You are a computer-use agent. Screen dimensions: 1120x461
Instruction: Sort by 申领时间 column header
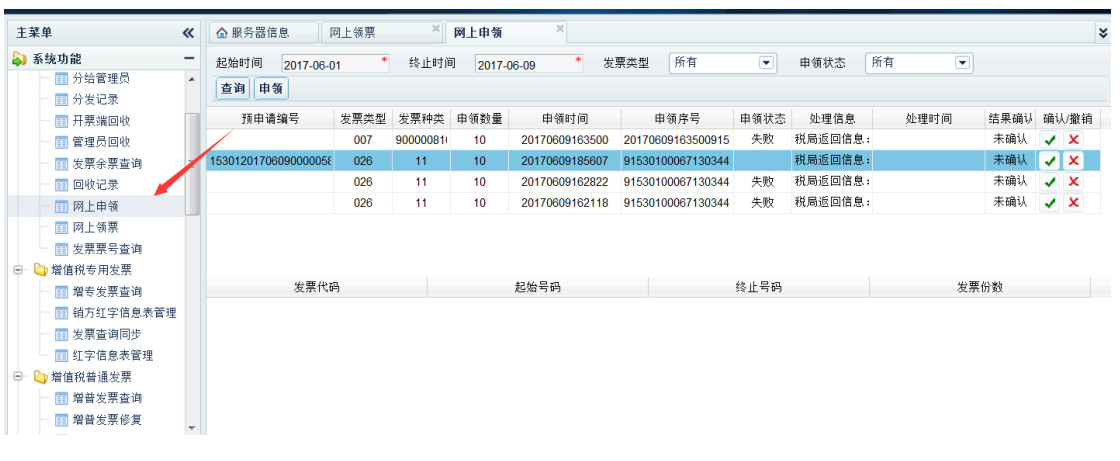coord(565,119)
